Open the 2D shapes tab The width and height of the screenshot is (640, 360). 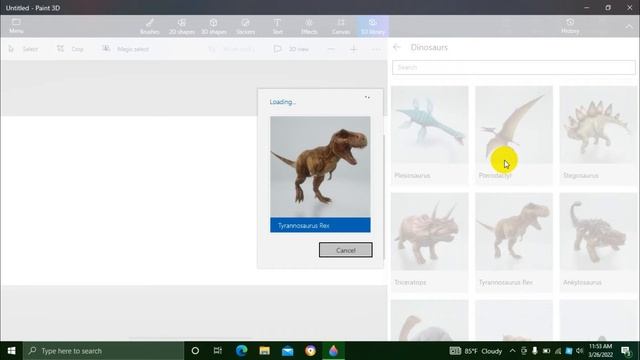(x=182, y=26)
